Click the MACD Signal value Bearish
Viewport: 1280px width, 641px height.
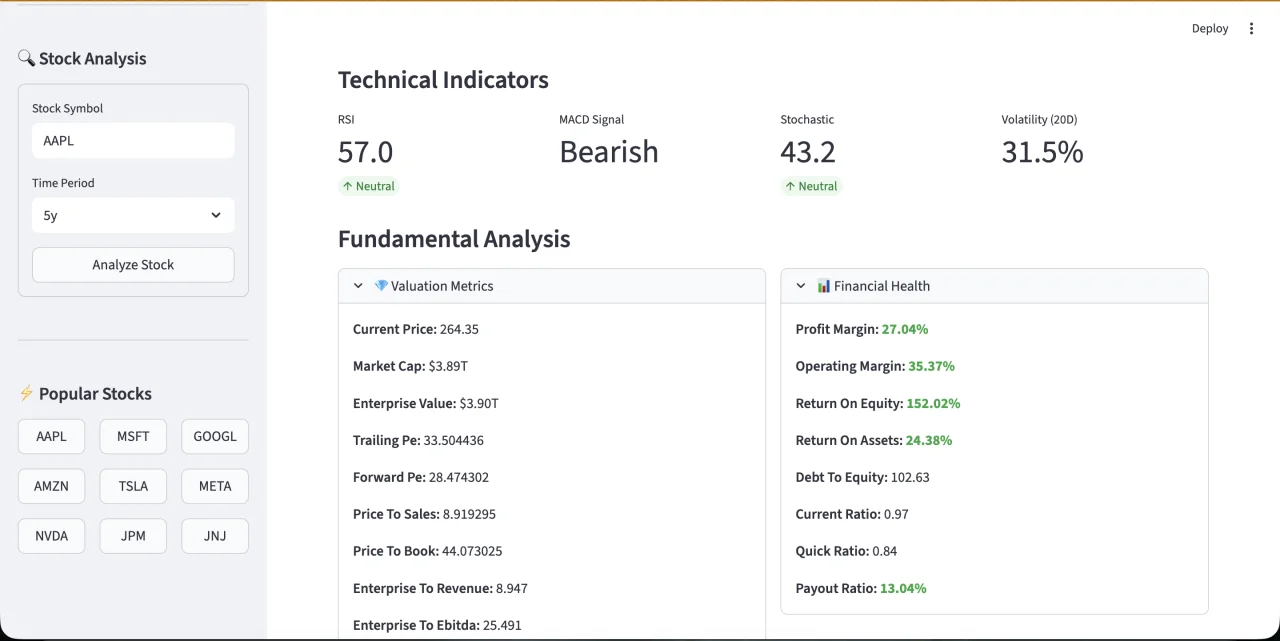(609, 152)
